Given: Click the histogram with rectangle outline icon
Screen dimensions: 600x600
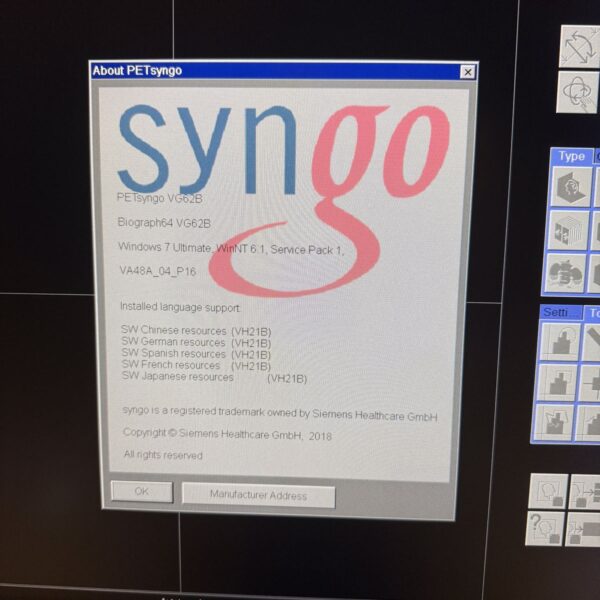Looking at the screenshot, I should point(557,382).
